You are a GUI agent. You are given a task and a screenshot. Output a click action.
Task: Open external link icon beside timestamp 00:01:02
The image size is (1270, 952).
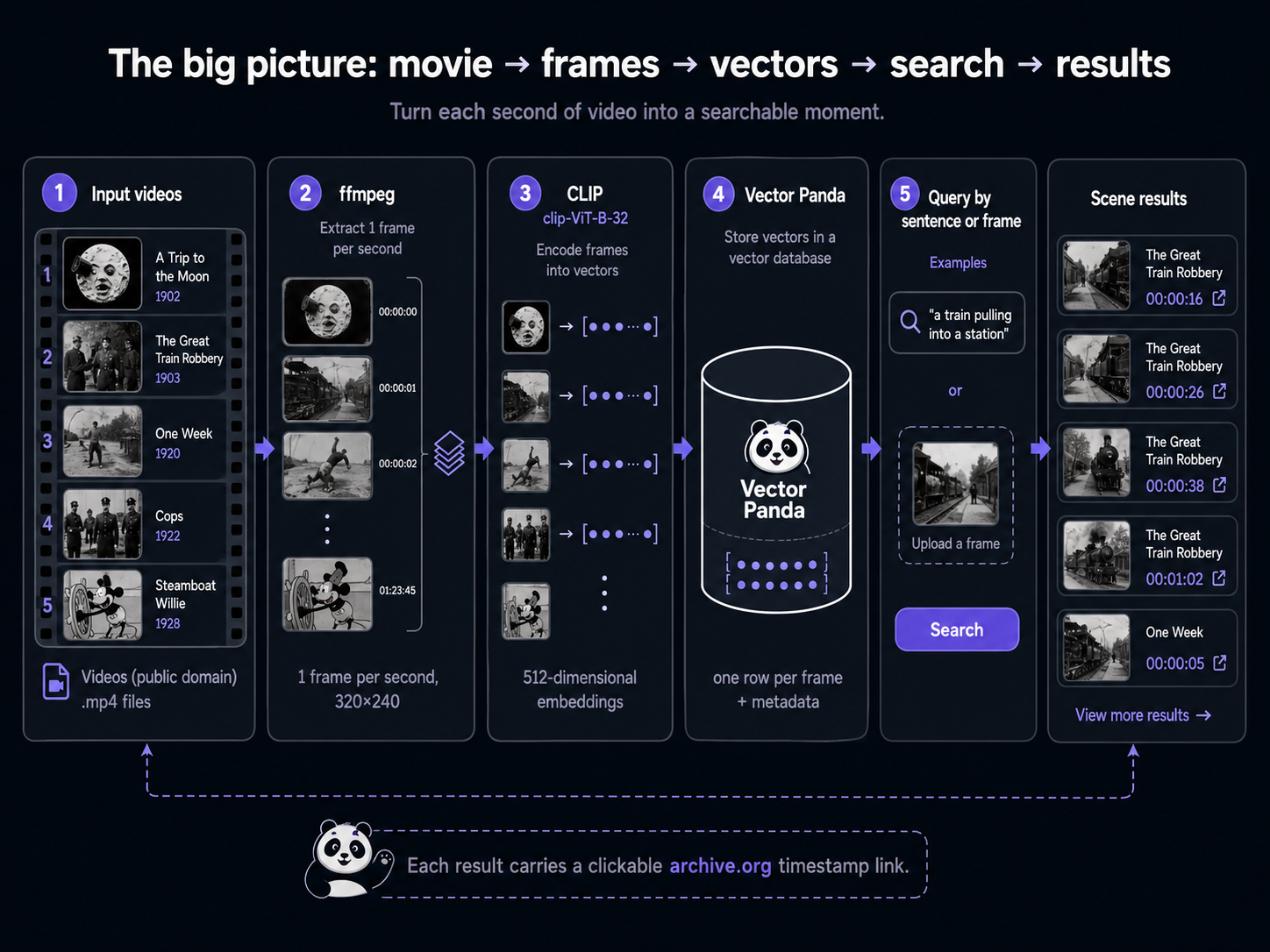coord(1219,578)
